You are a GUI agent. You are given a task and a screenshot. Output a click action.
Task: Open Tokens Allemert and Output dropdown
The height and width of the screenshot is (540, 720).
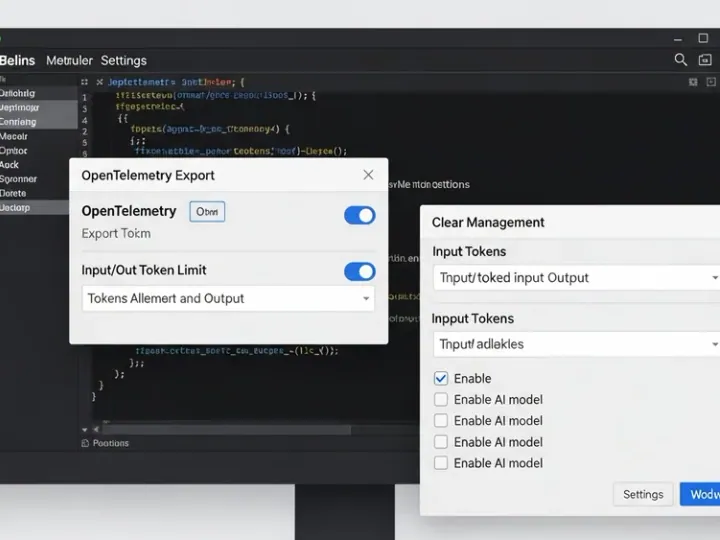(228, 298)
